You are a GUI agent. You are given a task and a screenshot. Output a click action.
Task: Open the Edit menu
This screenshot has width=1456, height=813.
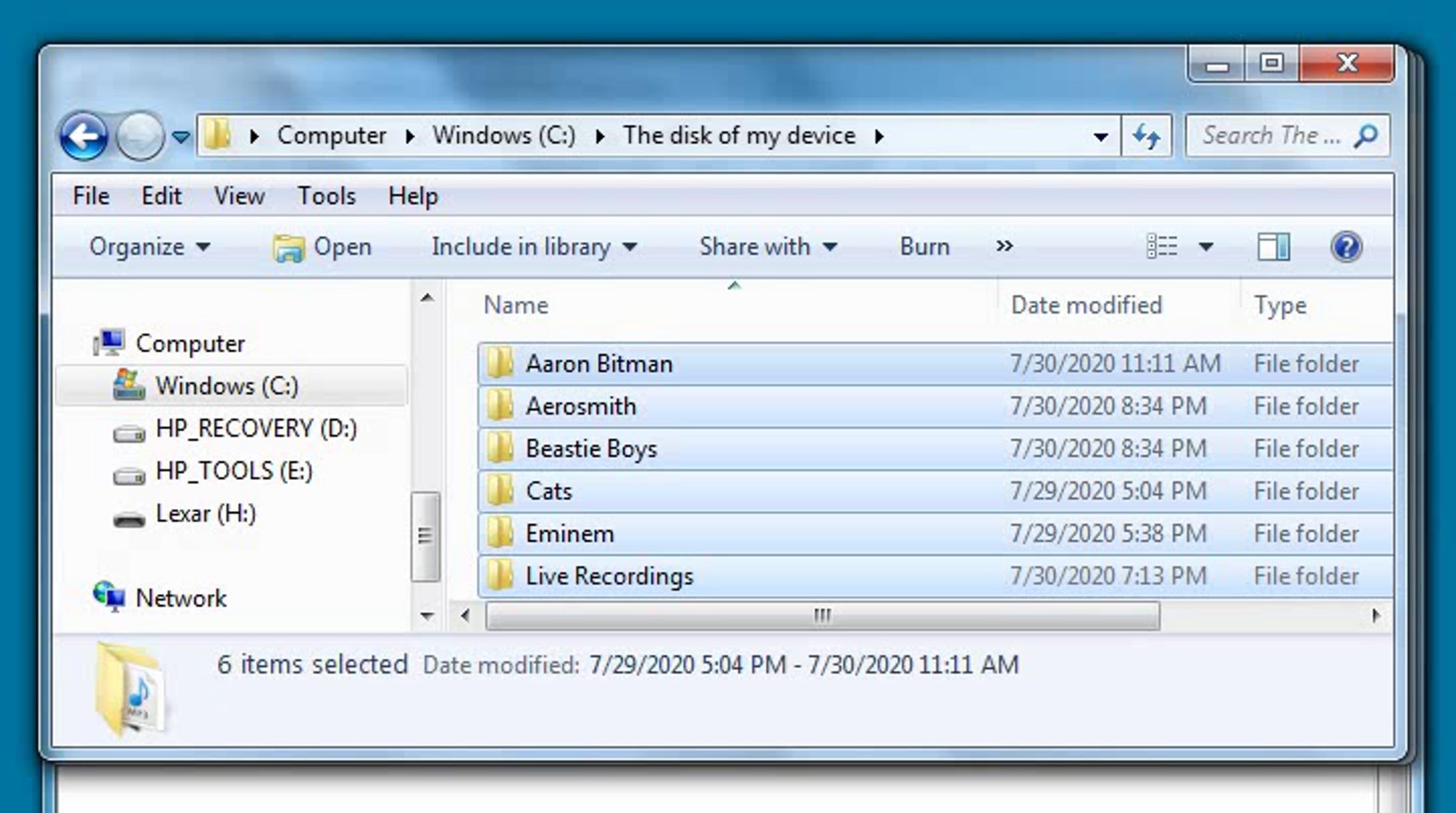tap(161, 196)
